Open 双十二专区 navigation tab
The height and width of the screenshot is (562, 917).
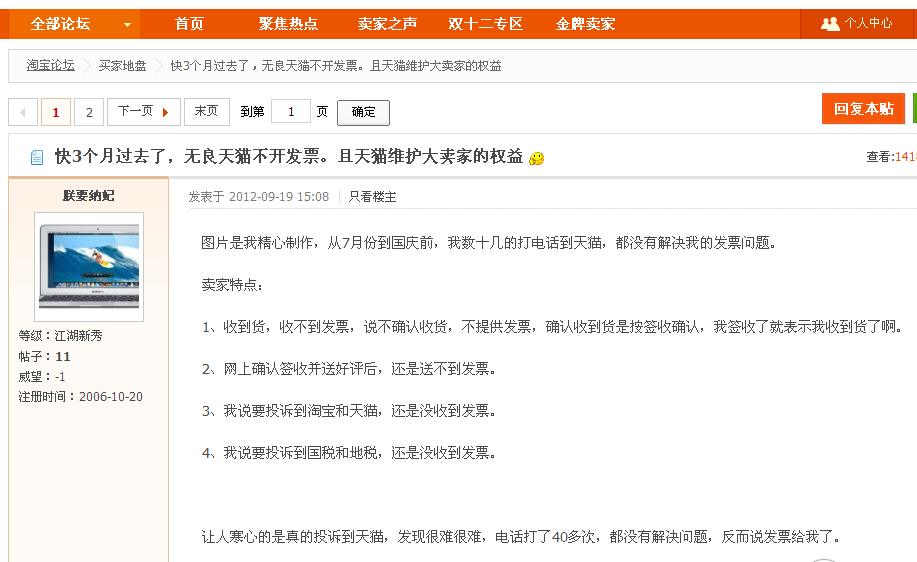(x=485, y=24)
